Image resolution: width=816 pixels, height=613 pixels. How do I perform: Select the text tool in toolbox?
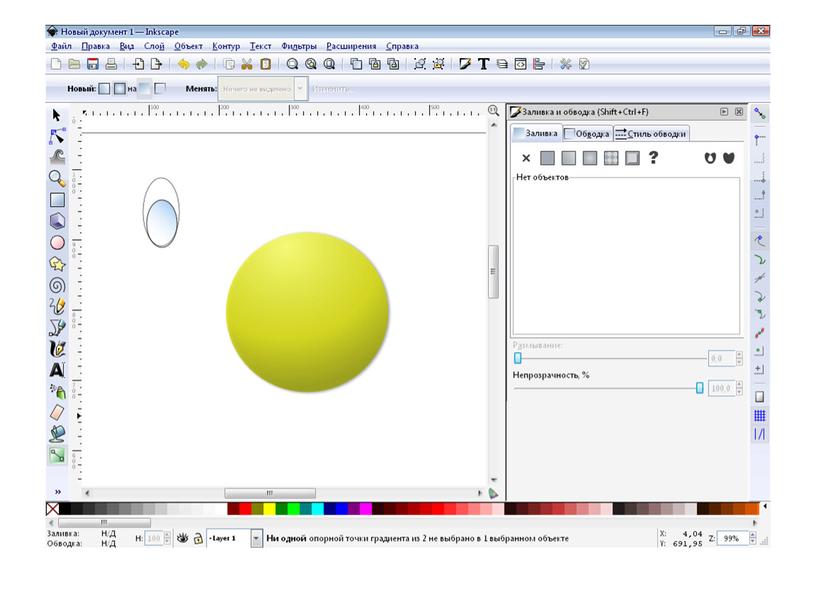point(57,370)
